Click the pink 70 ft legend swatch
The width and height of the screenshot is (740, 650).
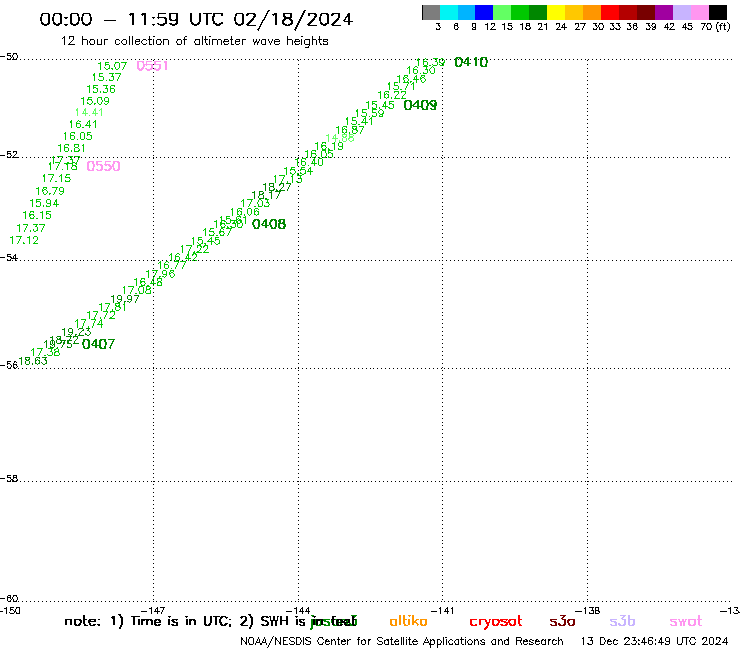(699, 12)
